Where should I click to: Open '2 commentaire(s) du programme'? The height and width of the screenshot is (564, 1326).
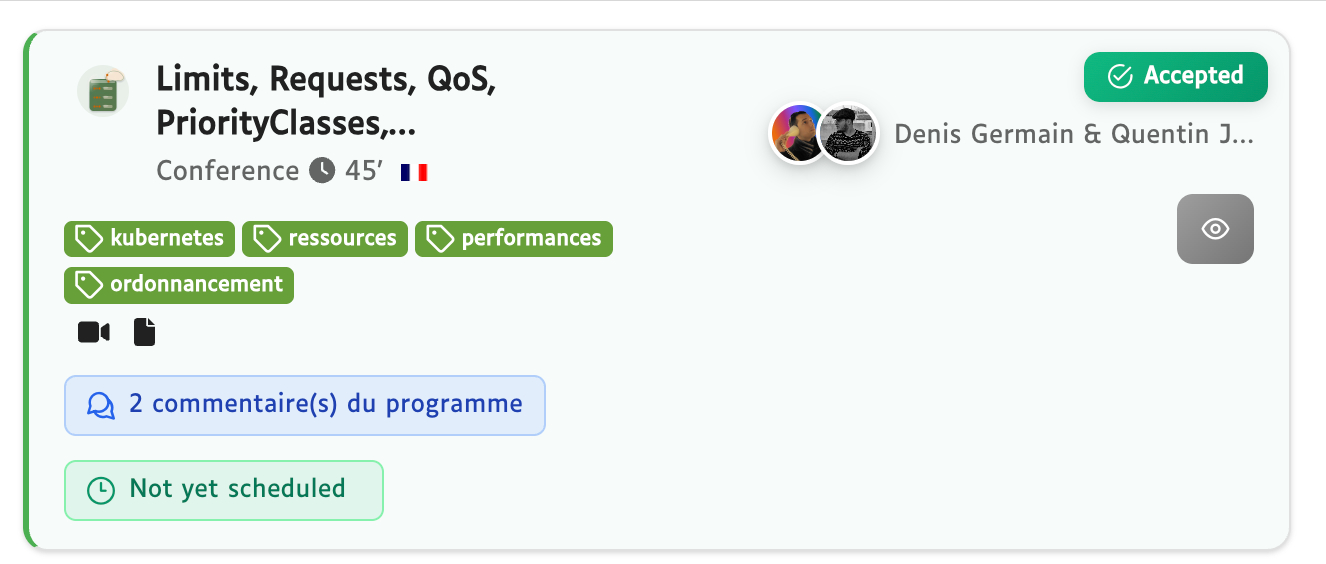[x=305, y=405]
